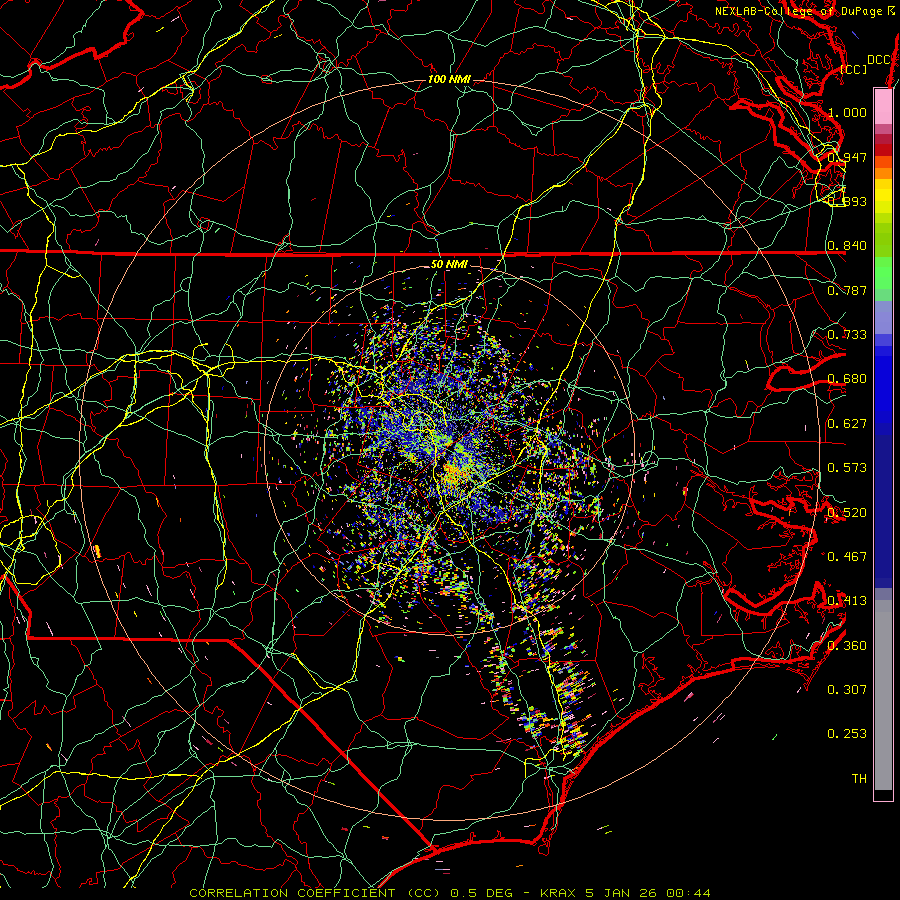Click the 0.413 legend value

pyautogui.click(x=847, y=601)
